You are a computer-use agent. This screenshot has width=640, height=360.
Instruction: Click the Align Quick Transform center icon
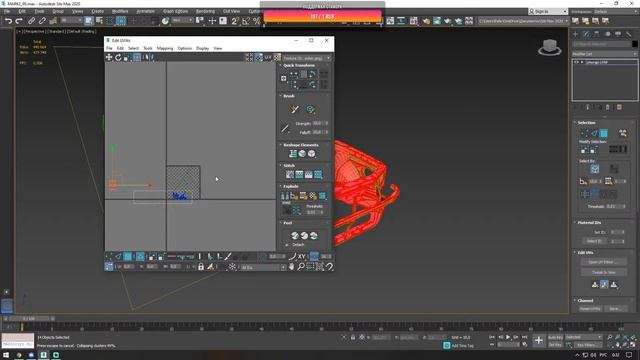[283, 78]
